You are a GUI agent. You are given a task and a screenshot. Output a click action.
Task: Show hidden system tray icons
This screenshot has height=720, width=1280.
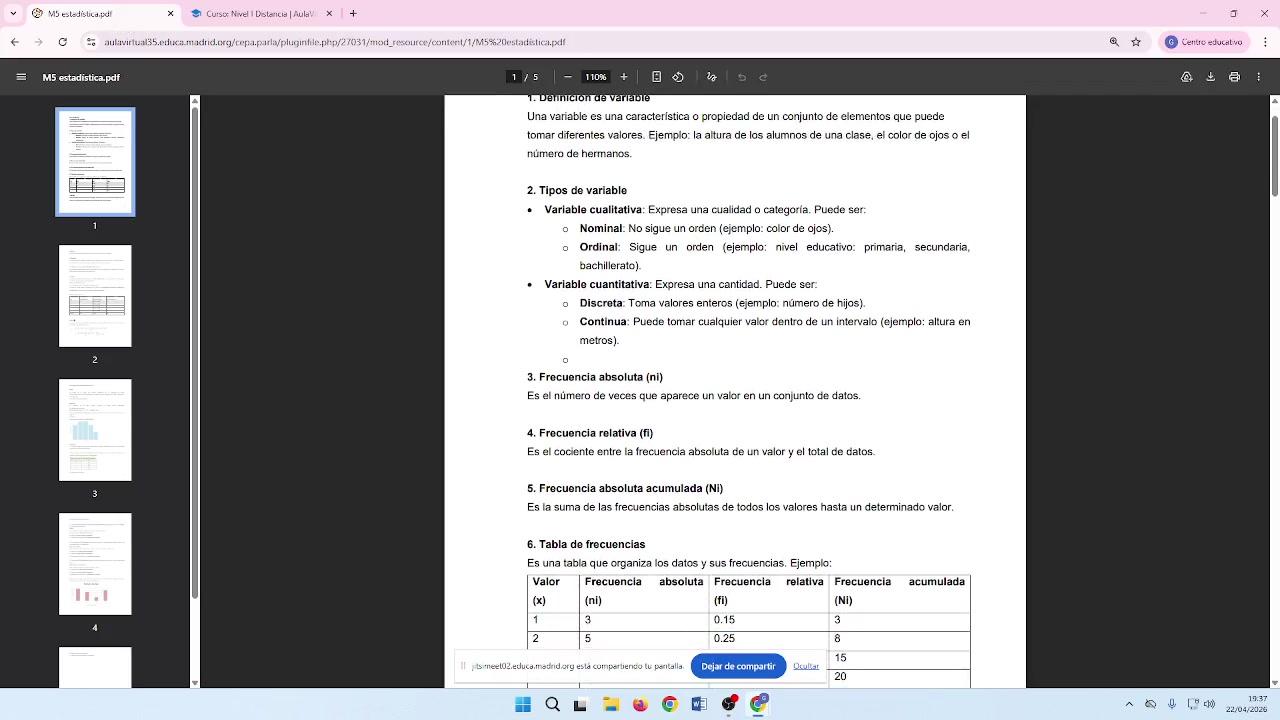[1129, 704]
